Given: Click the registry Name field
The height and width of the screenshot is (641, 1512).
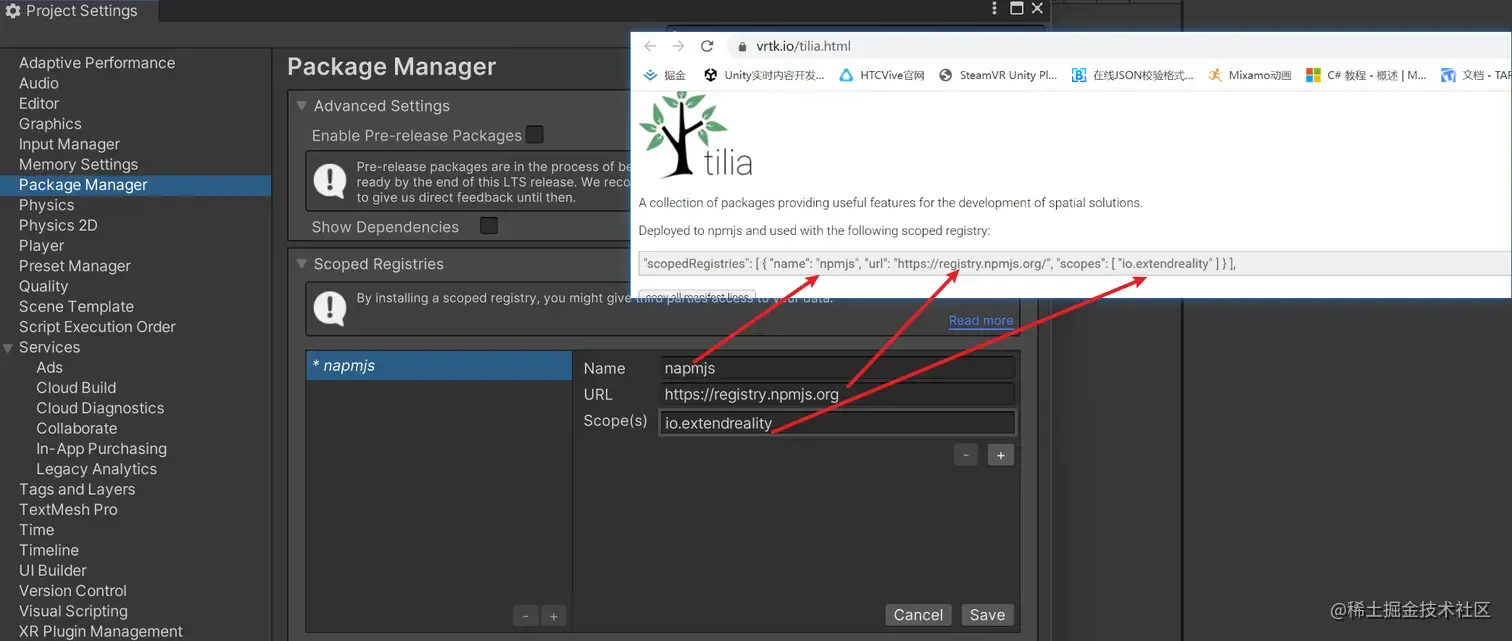Looking at the screenshot, I should [837, 368].
